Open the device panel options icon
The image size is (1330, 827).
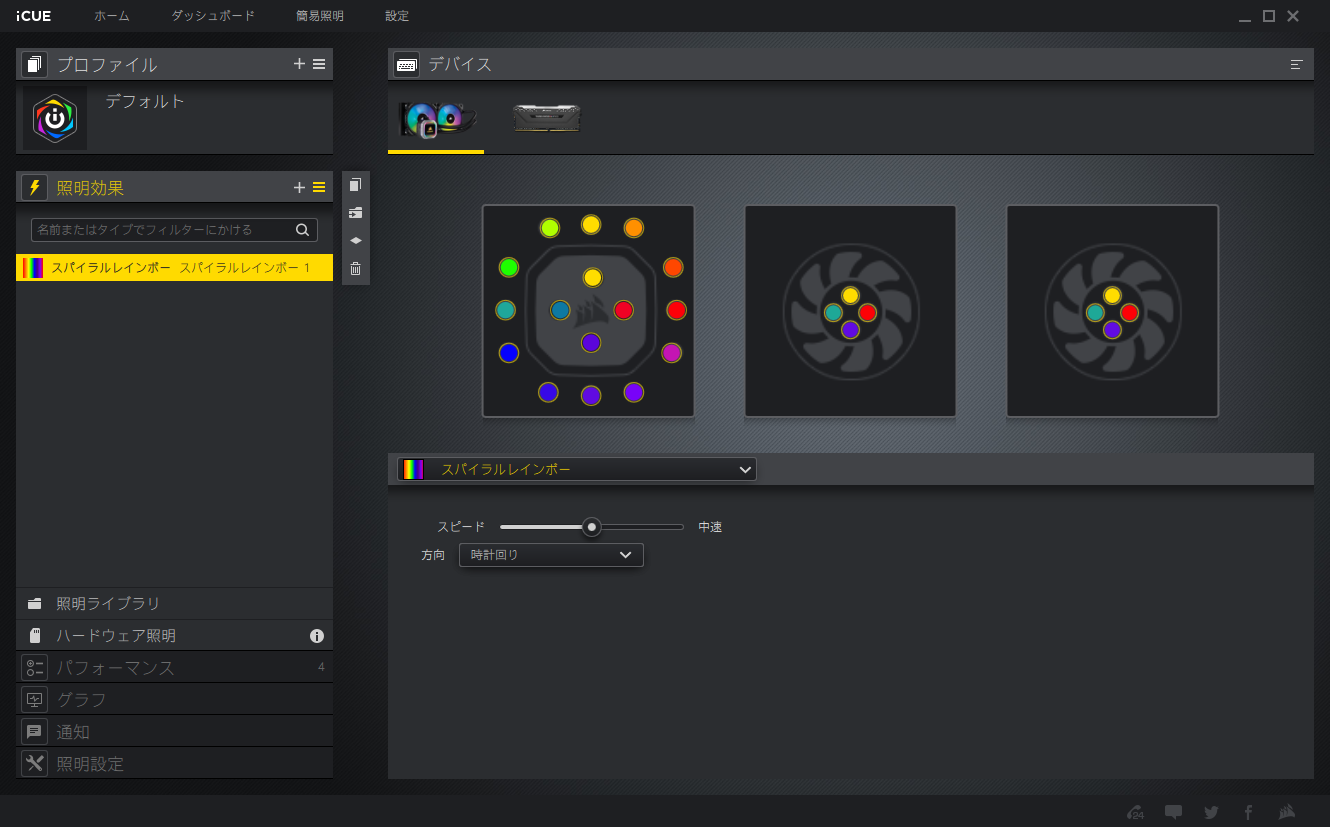coord(1297,64)
